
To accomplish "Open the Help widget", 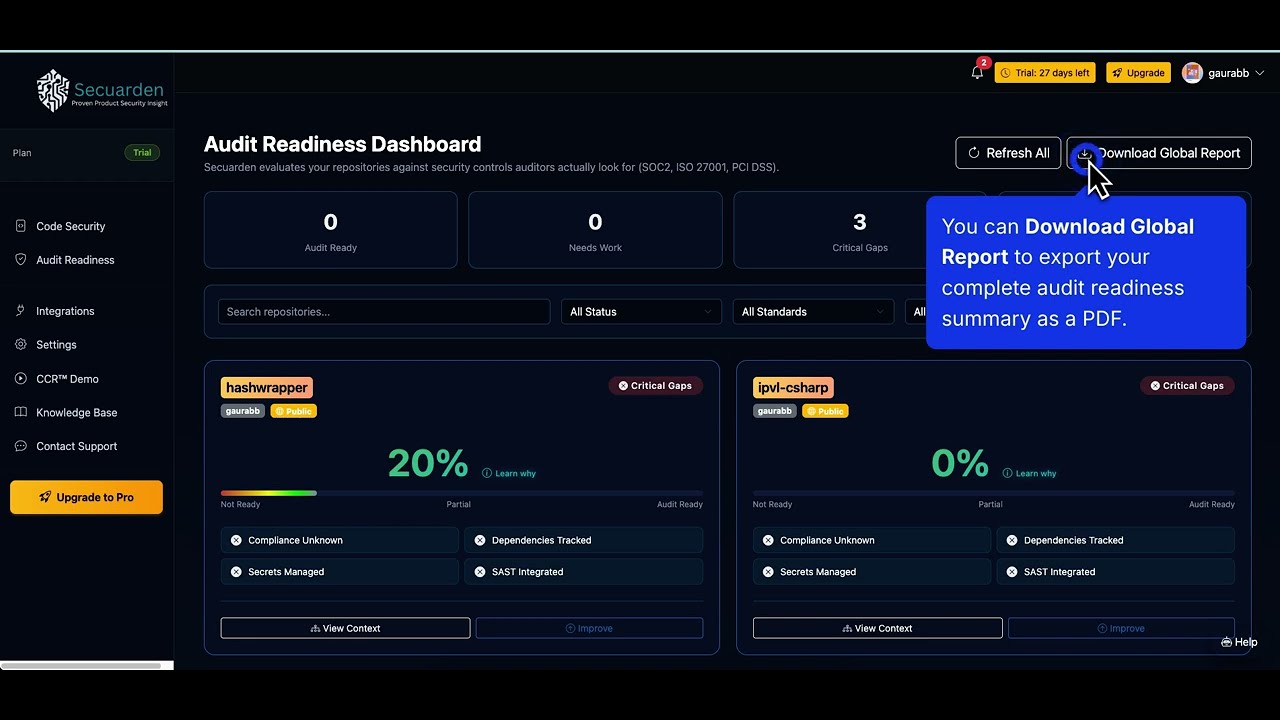I will 1239,642.
